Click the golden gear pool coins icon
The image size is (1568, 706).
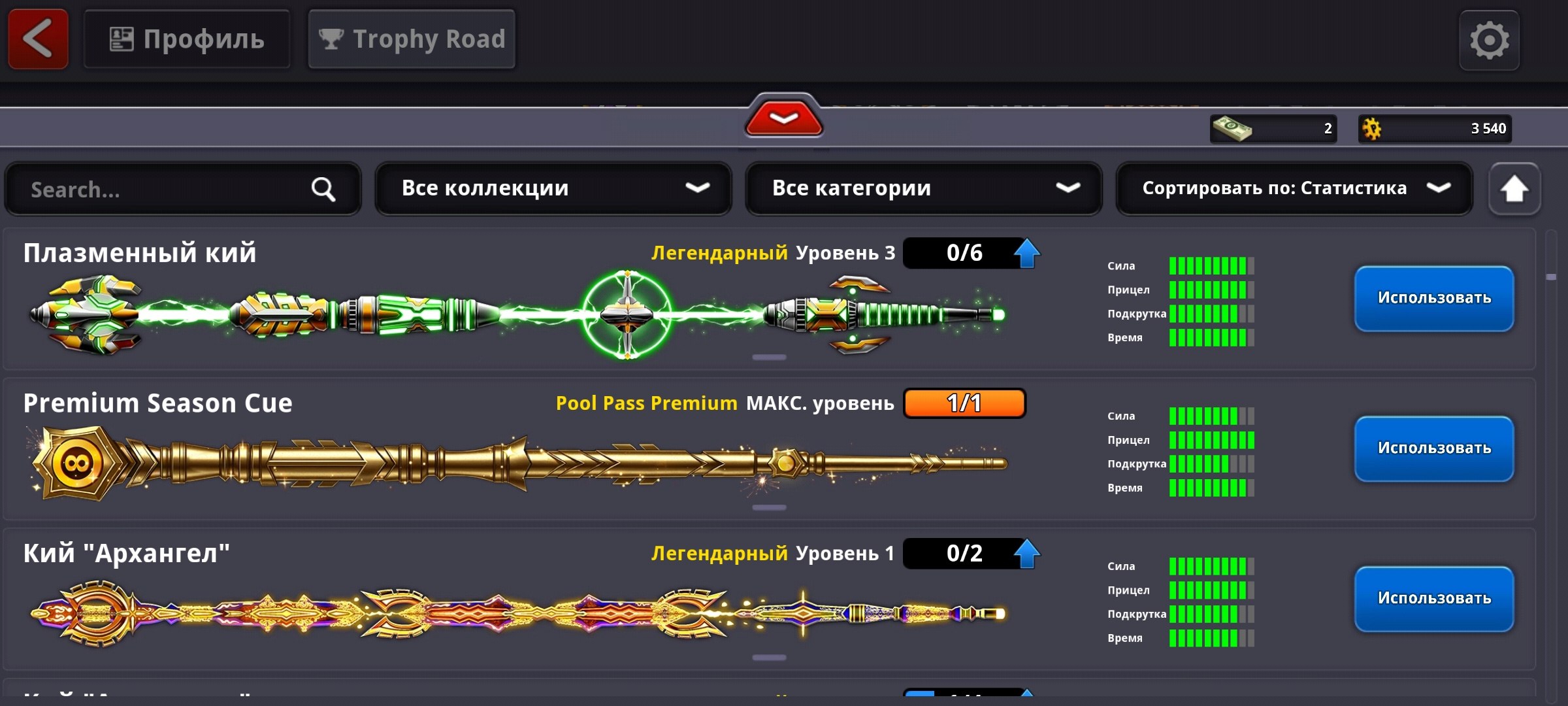tap(1371, 128)
